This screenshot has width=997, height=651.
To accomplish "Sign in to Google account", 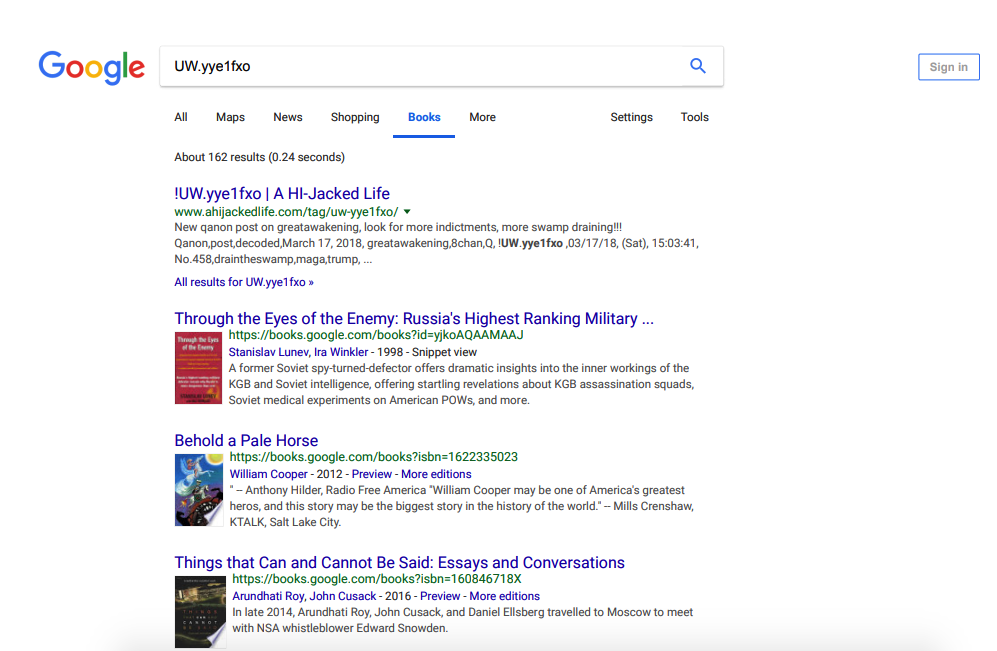I will 948,67.
